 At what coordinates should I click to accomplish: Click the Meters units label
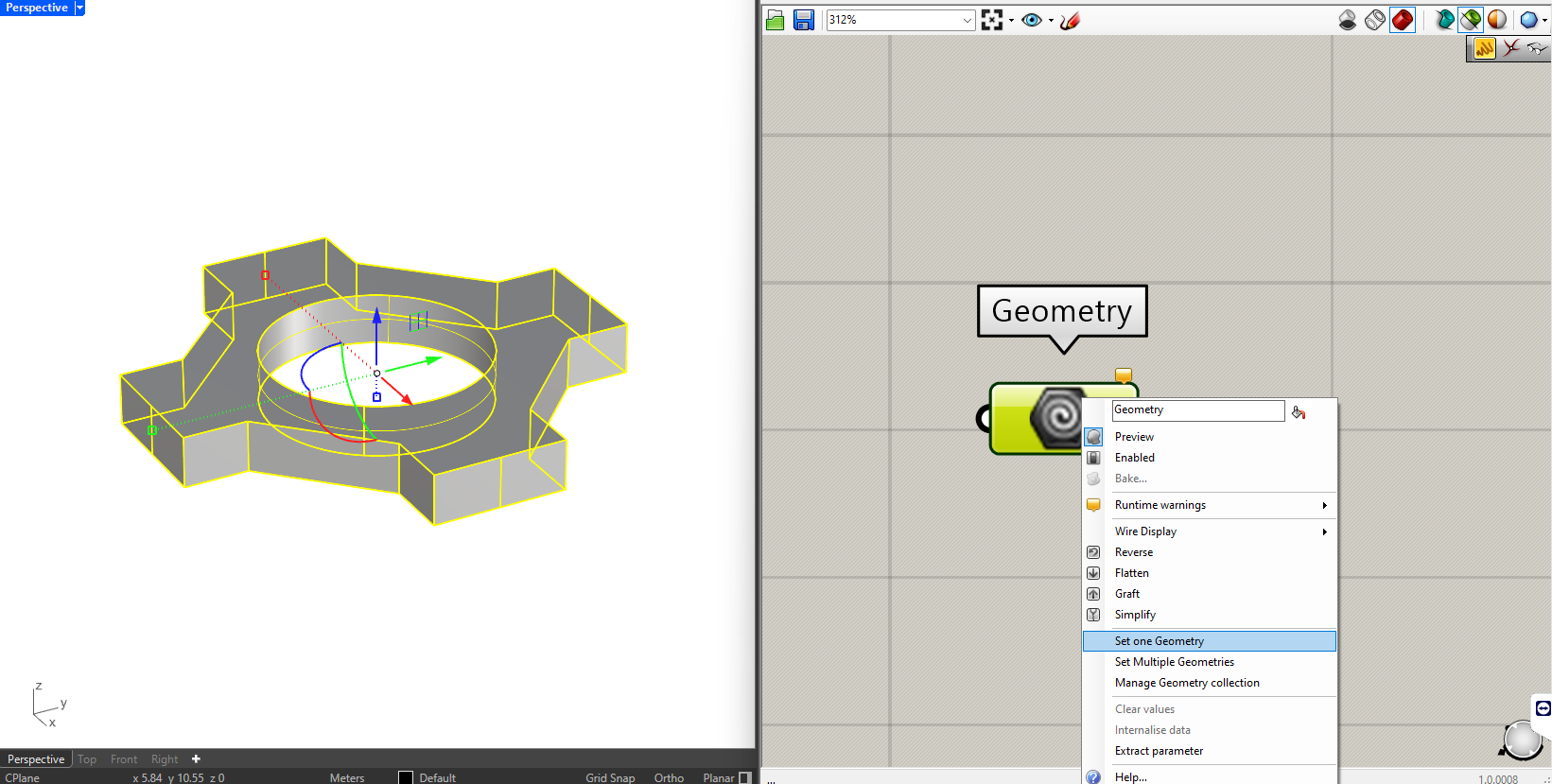[347, 777]
